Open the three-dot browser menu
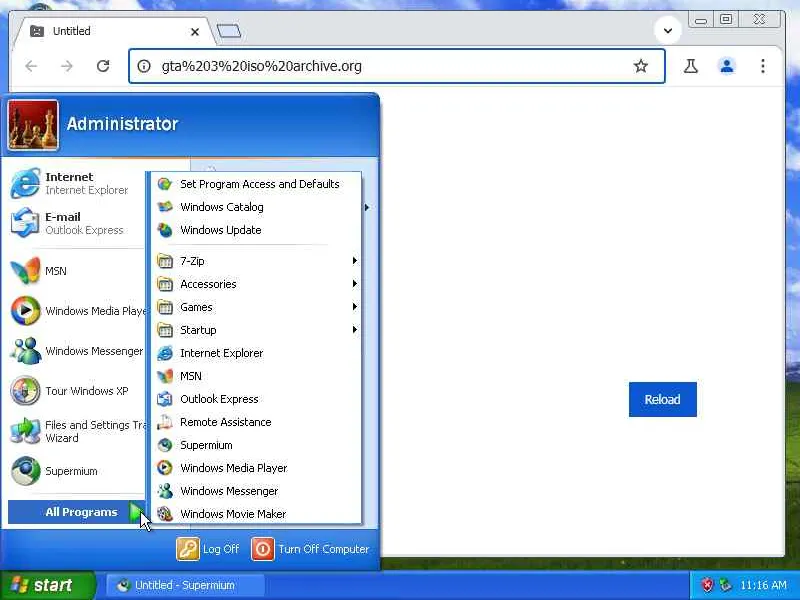 pos(763,66)
